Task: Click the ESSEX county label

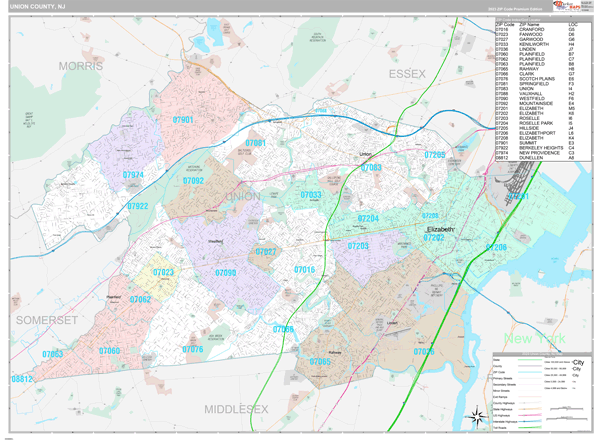Action: point(407,74)
